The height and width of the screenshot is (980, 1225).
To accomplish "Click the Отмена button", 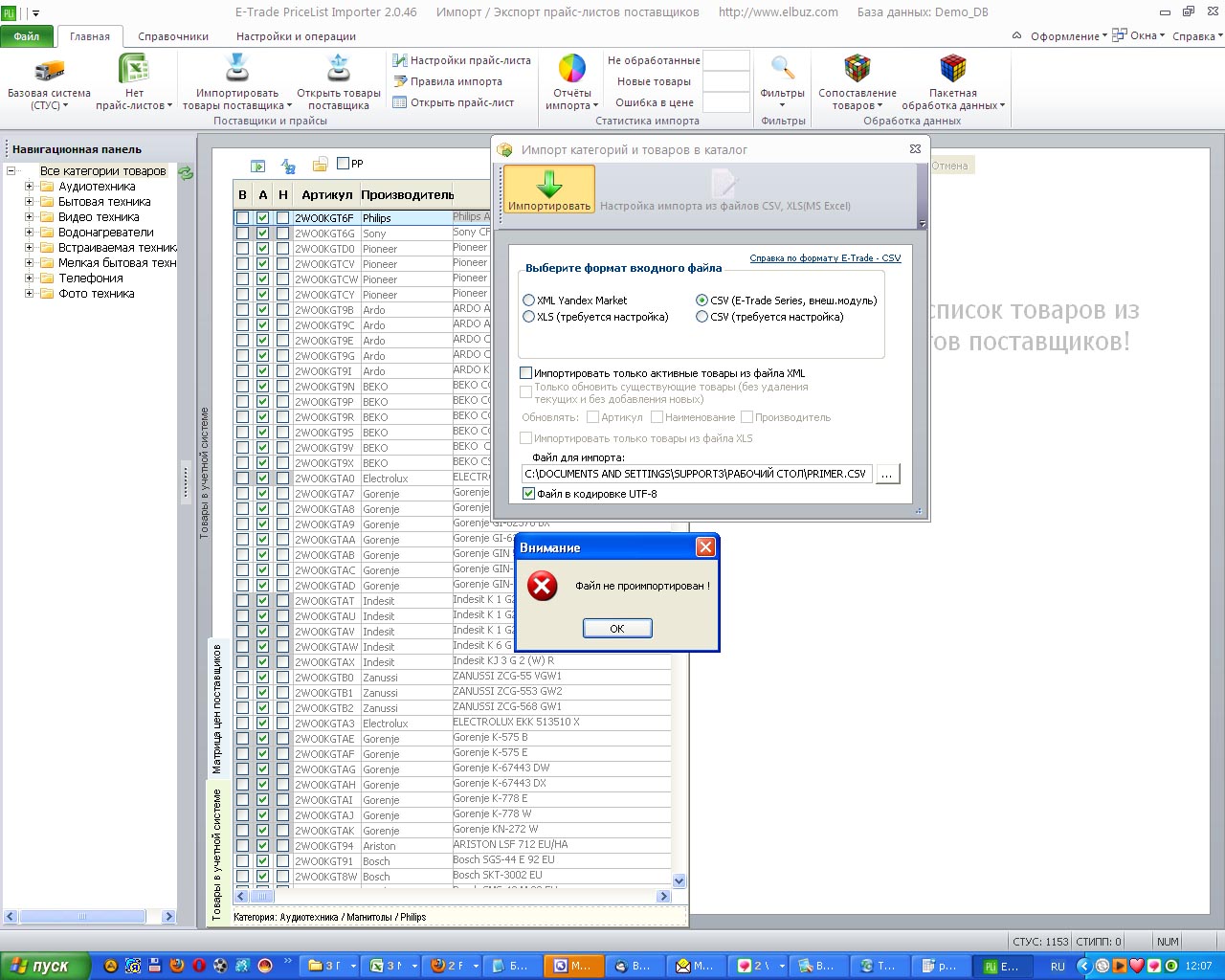I will point(949,166).
